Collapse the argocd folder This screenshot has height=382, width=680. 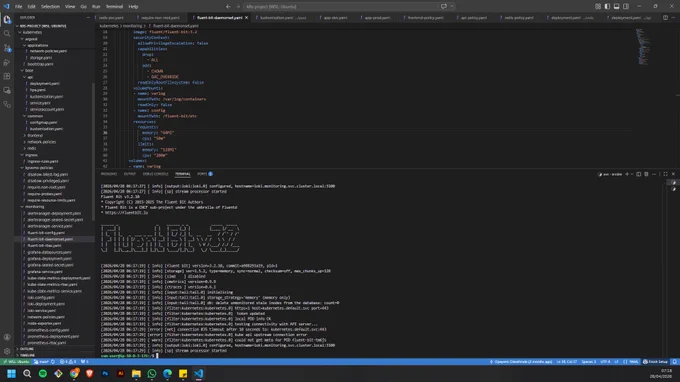(x=31, y=39)
